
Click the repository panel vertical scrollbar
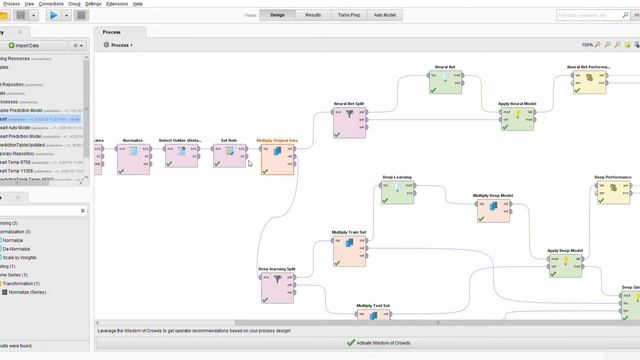click(86, 108)
